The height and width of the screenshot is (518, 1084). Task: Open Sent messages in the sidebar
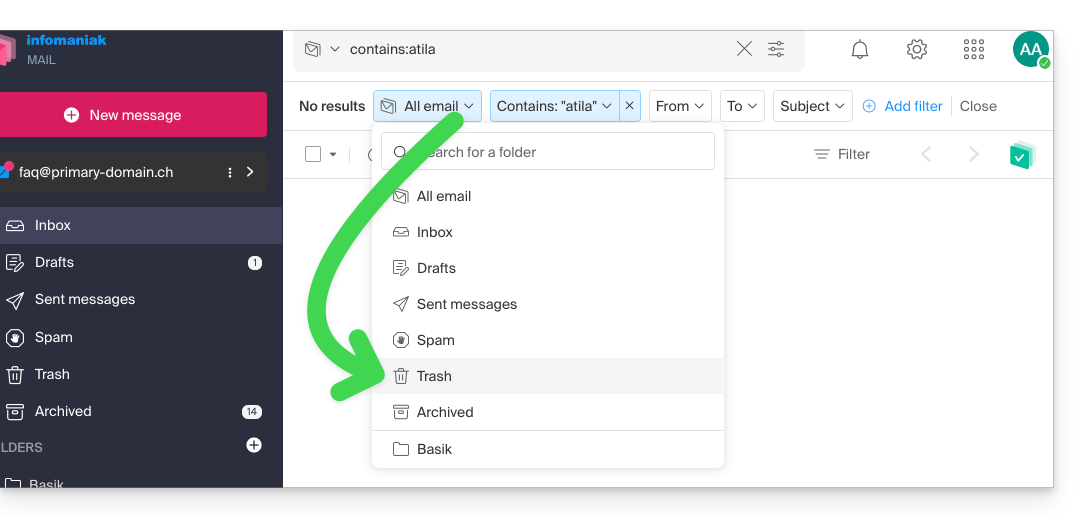(x=84, y=299)
